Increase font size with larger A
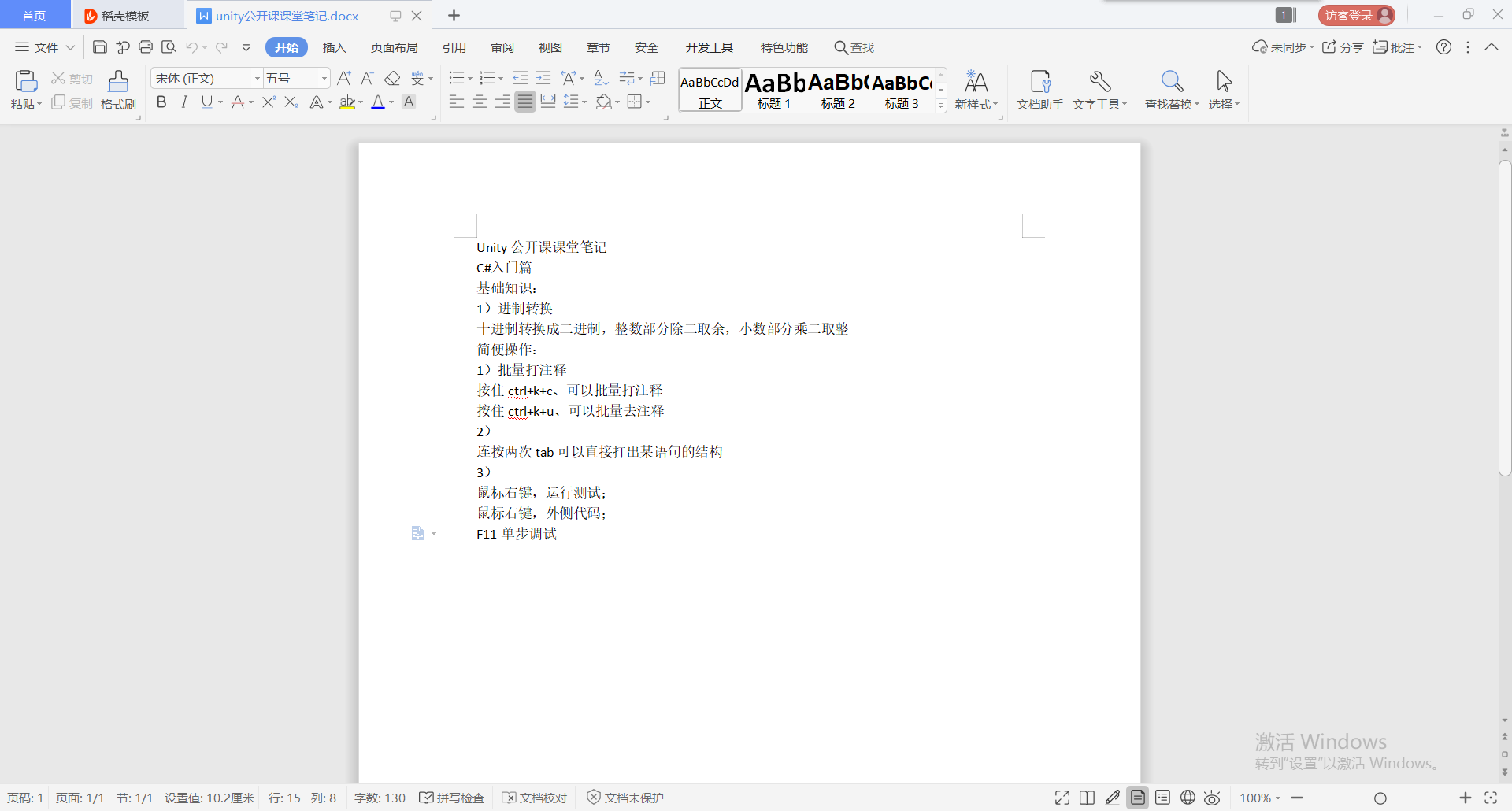 (x=343, y=78)
